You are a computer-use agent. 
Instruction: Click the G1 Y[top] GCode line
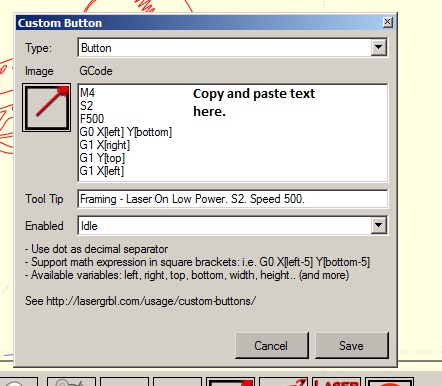click(x=102, y=158)
